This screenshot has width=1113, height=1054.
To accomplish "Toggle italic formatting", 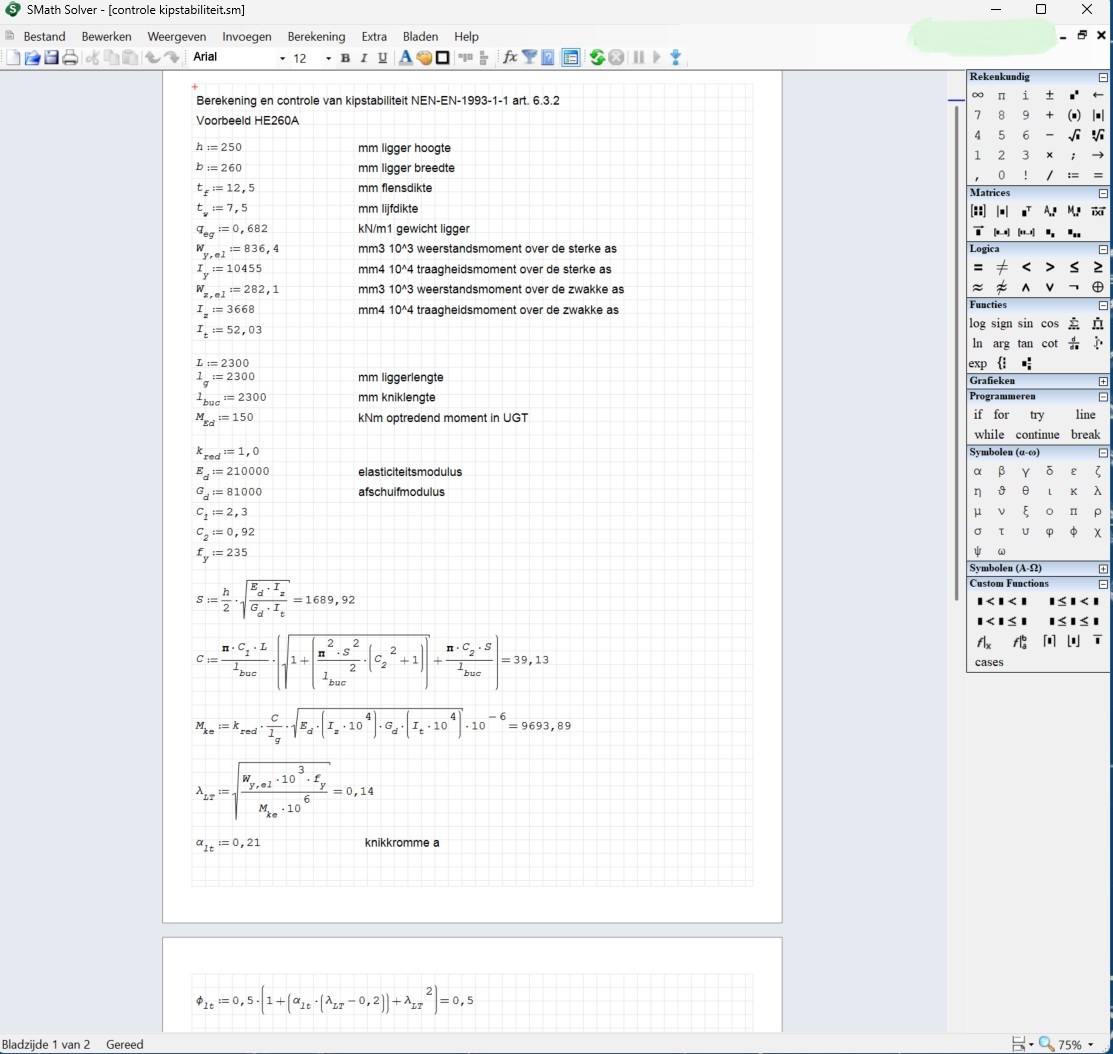I will click(364, 58).
